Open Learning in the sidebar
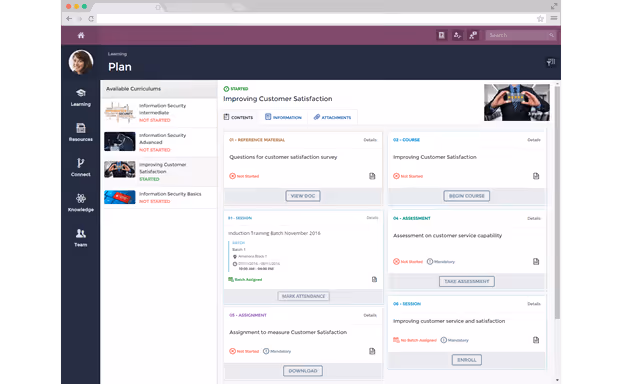Screen dimensions: 620x384 point(81,97)
